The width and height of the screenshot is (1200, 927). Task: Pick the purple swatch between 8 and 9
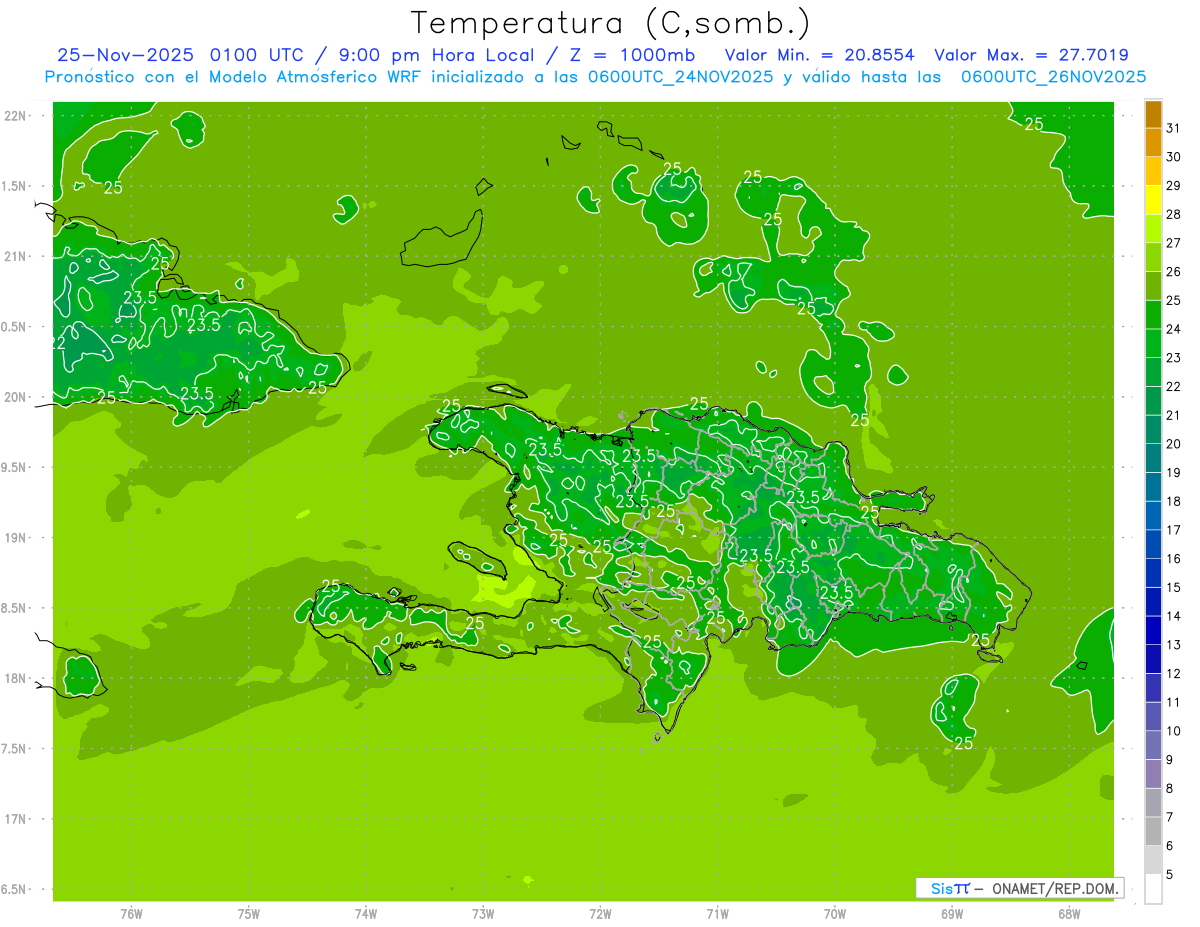1153,774
